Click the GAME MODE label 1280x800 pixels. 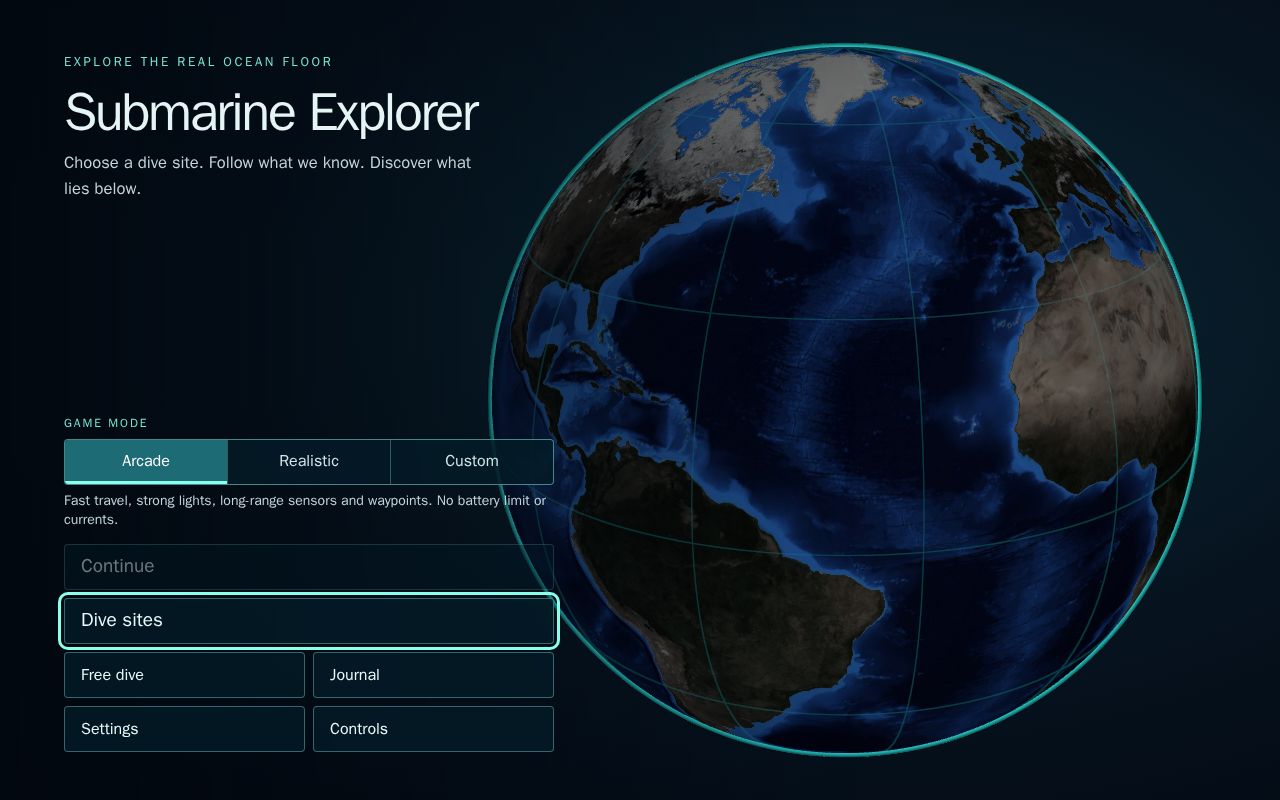[106, 423]
